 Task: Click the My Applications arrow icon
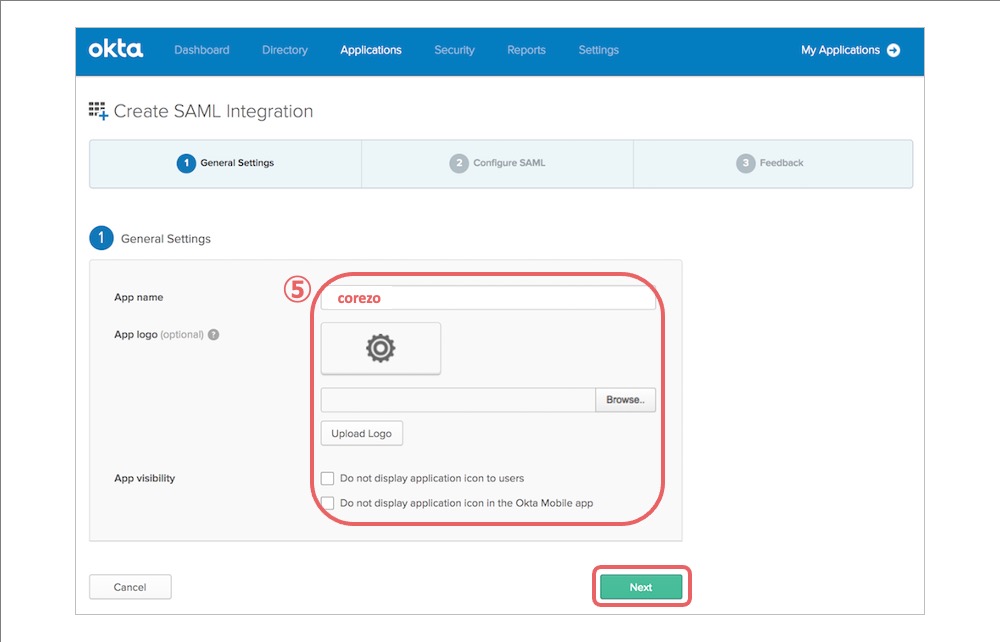pyautogui.click(x=893, y=50)
